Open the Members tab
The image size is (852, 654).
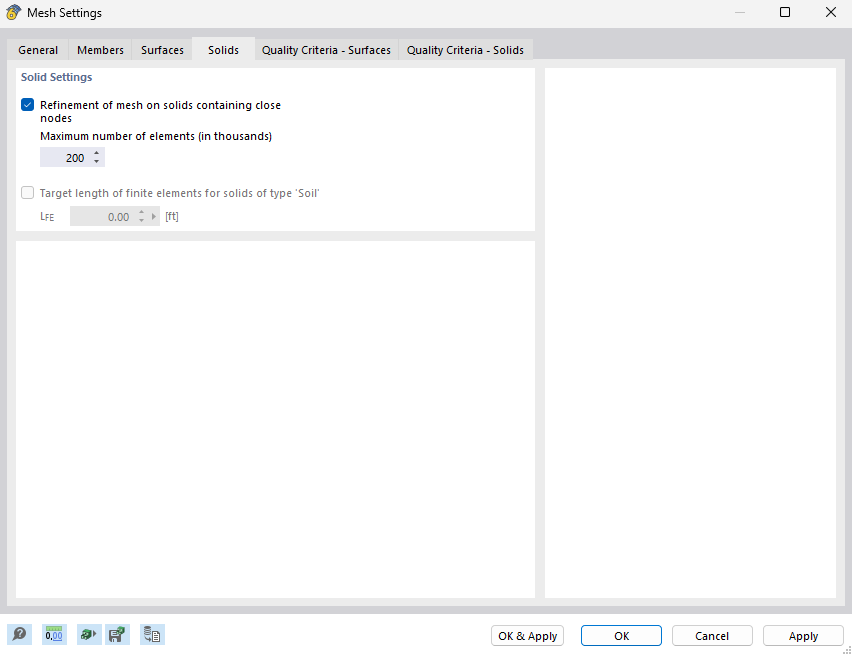tap(100, 49)
